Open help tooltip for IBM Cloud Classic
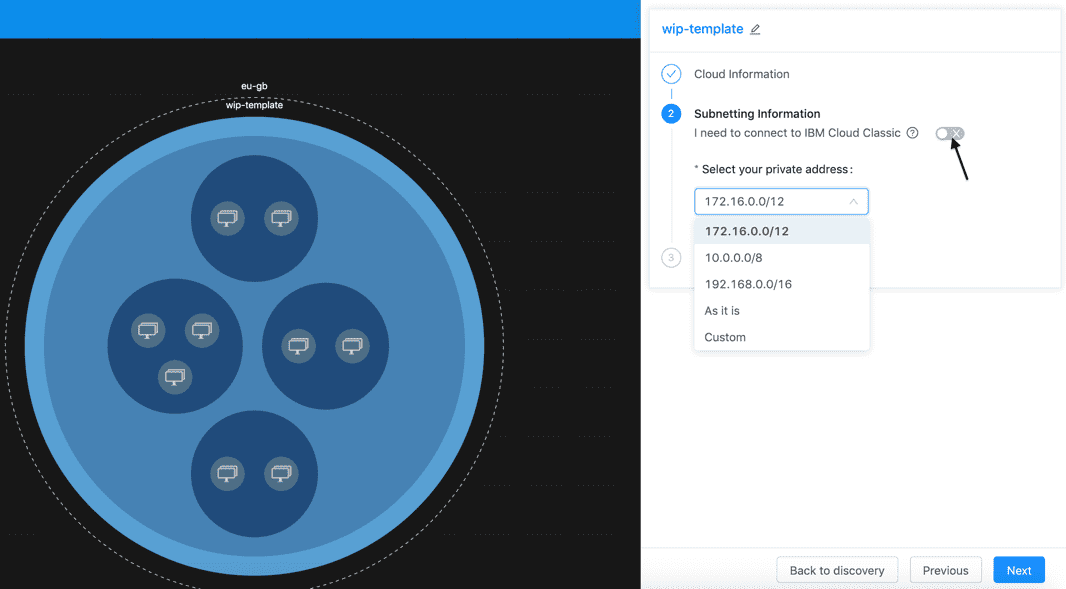This screenshot has height=589, width=1066. (912, 133)
